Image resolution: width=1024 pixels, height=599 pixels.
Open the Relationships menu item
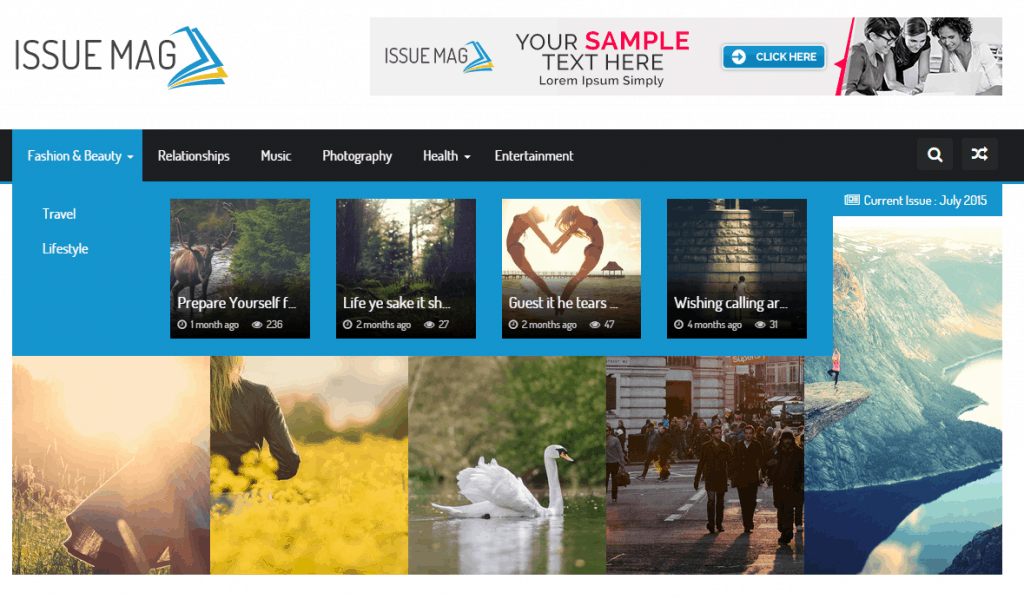[193, 155]
